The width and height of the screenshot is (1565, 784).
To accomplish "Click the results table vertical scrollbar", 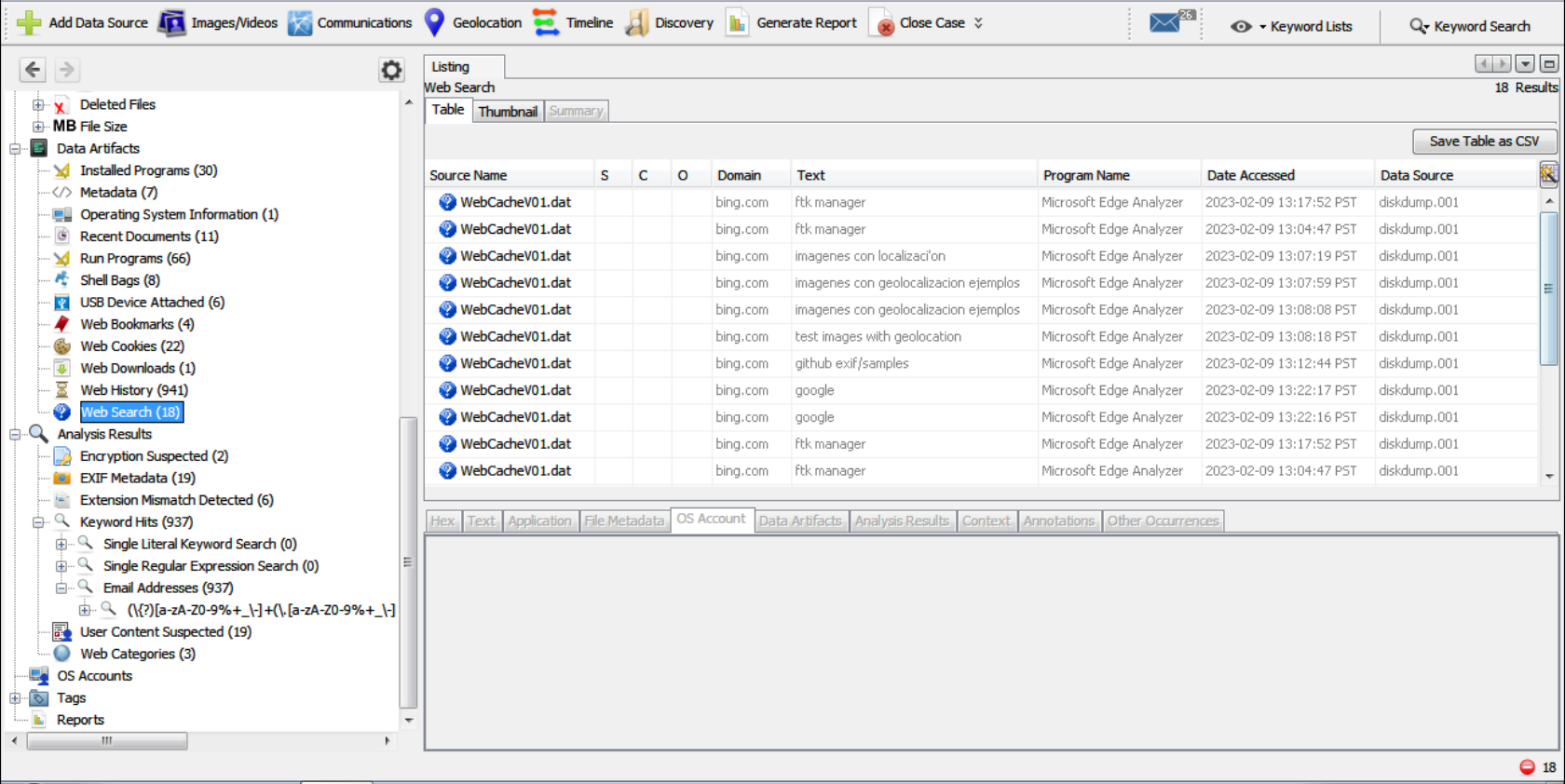I will point(1548,289).
